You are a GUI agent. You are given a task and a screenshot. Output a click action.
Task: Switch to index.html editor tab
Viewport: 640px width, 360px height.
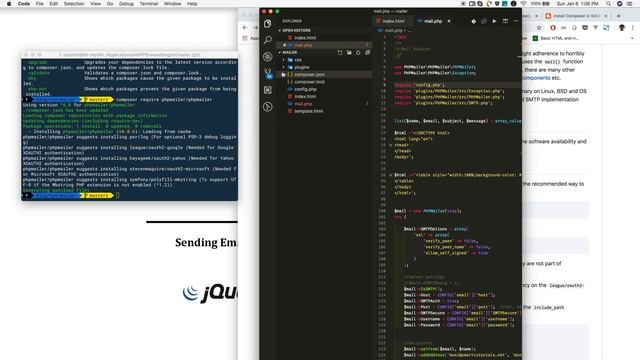click(x=392, y=21)
